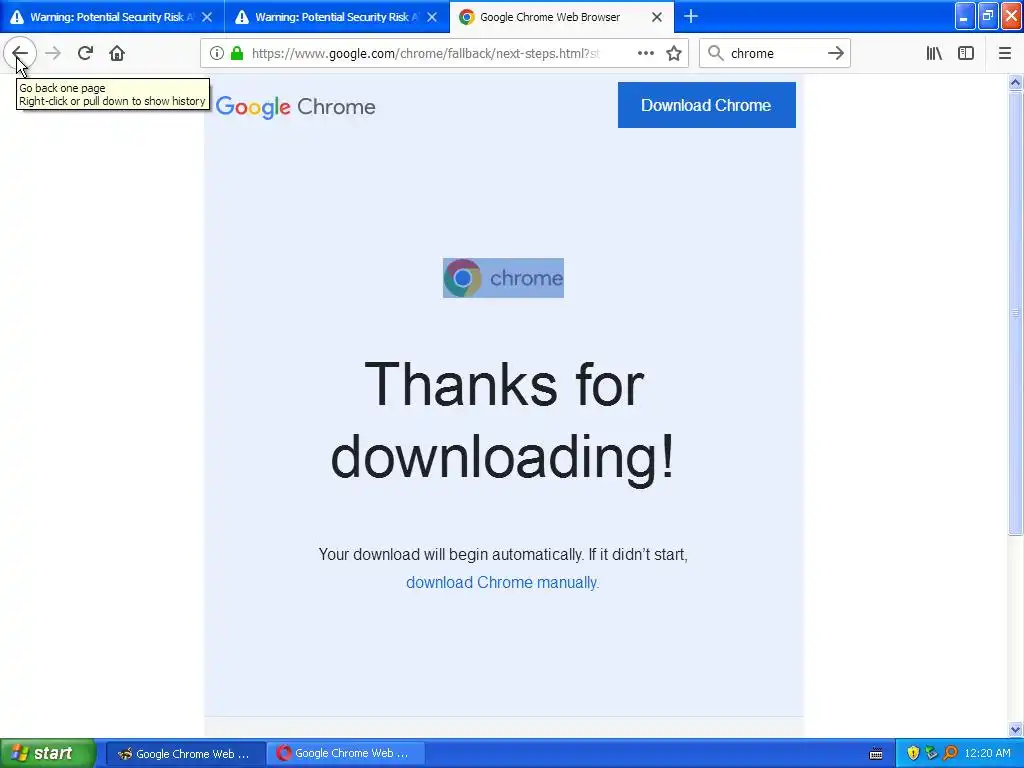Click the 'Your download will begin automatically' text
The height and width of the screenshot is (768, 1024).
point(503,554)
